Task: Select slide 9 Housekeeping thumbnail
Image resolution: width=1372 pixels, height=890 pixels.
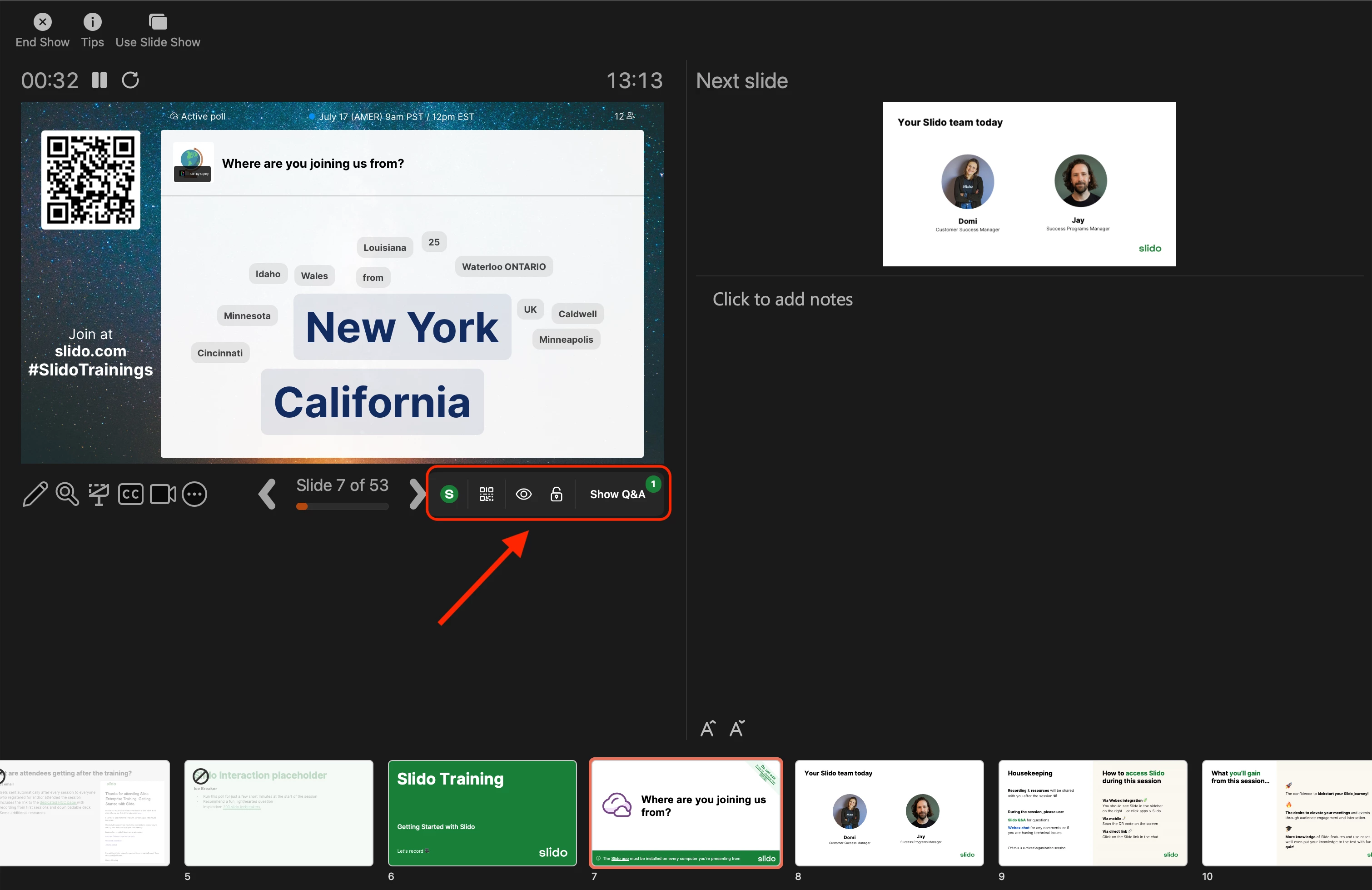Action: coord(1093,813)
